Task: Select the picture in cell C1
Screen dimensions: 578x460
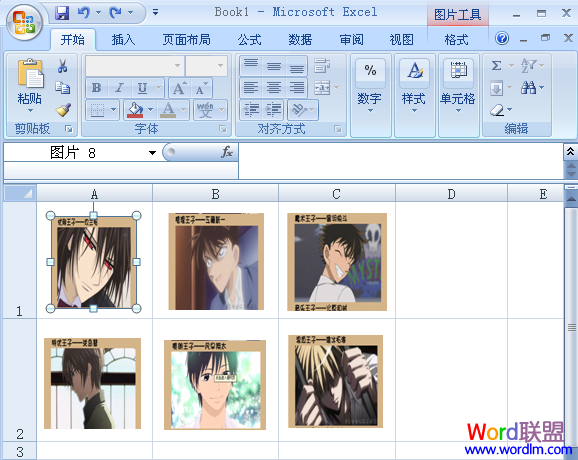Action: click(x=337, y=262)
